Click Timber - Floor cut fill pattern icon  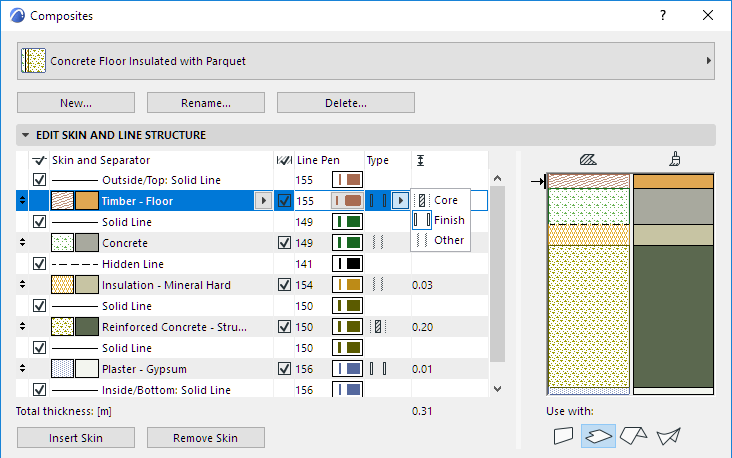pyautogui.click(x=62, y=201)
